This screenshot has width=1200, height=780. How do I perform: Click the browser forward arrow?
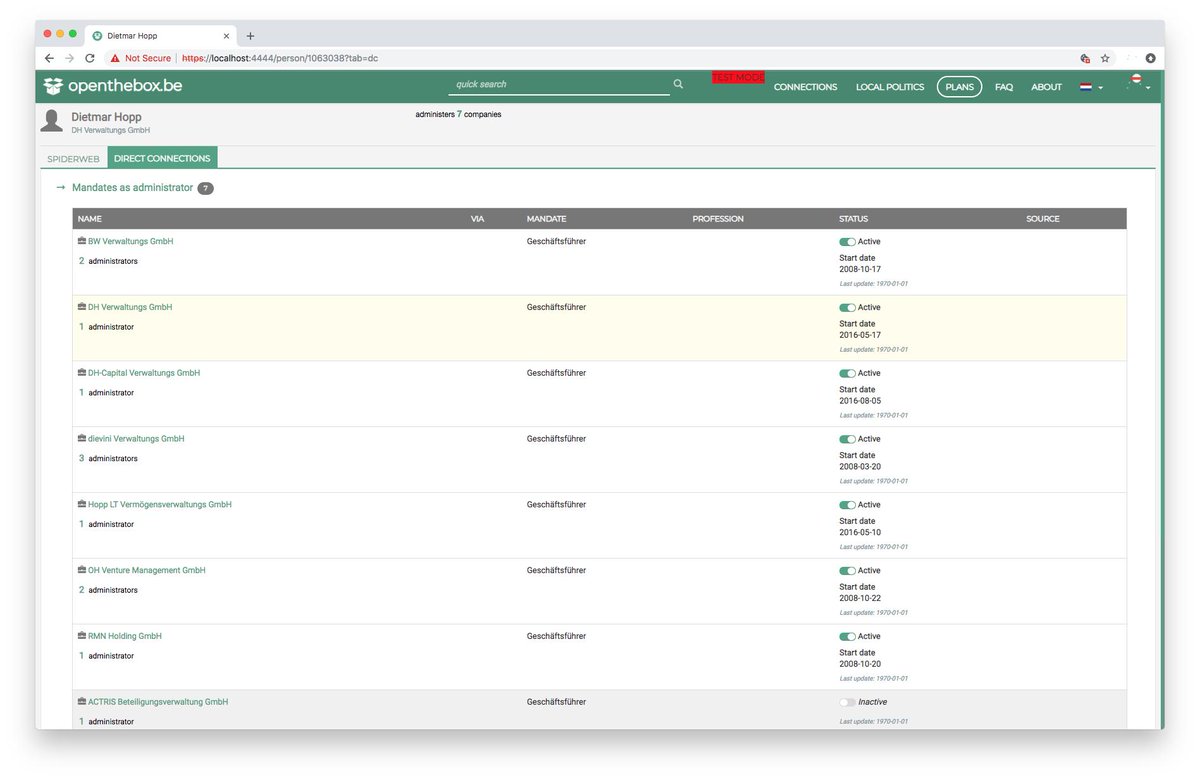pos(69,58)
